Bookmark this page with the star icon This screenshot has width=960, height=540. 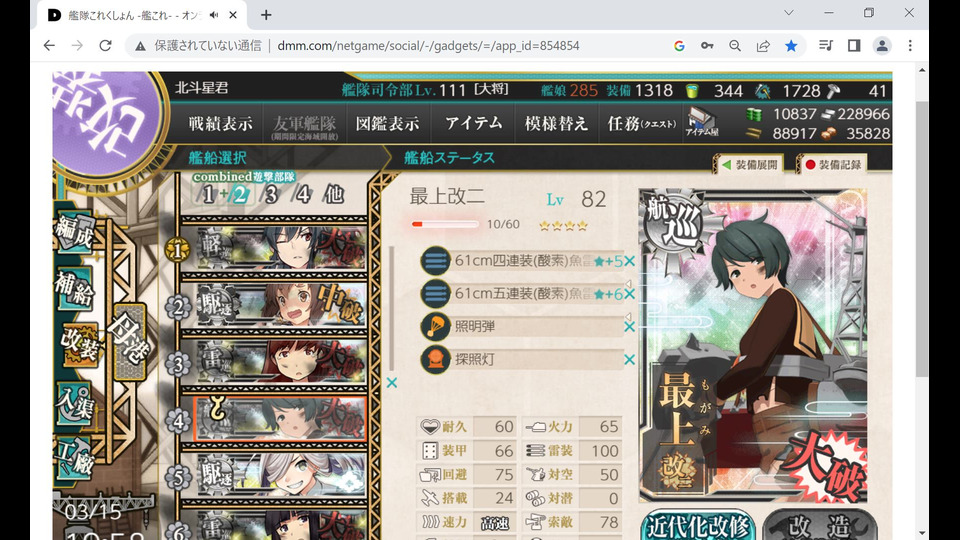tap(791, 46)
